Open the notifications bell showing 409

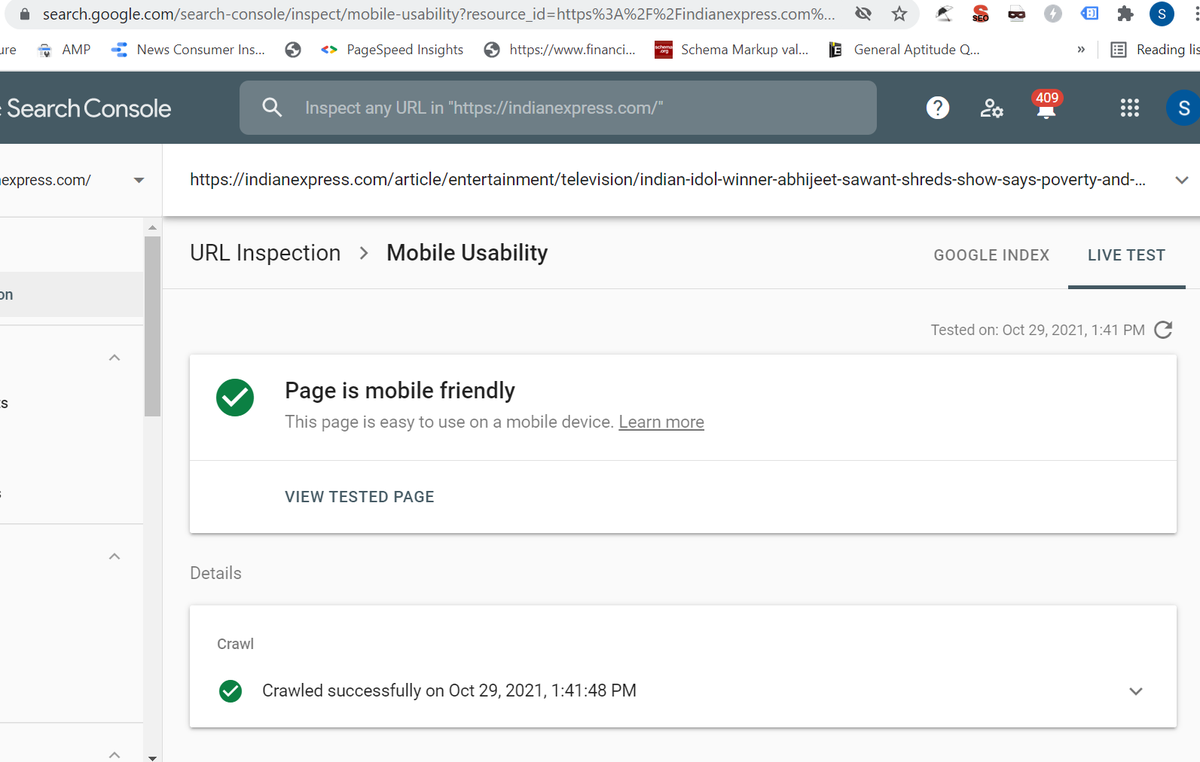click(x=1046, y=105)
